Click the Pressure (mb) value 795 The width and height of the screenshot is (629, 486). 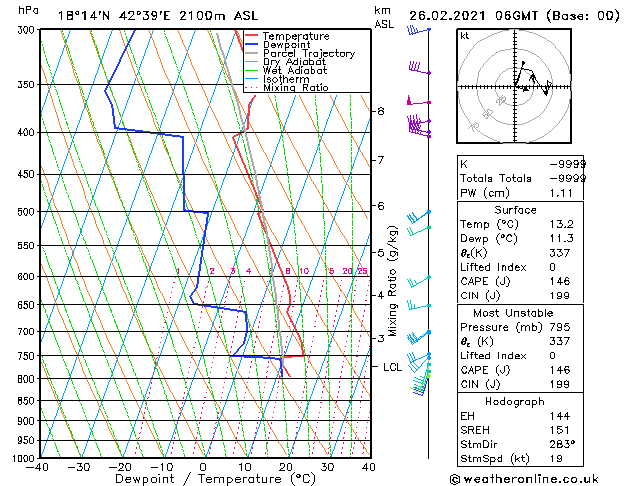(x=560, y=327)
